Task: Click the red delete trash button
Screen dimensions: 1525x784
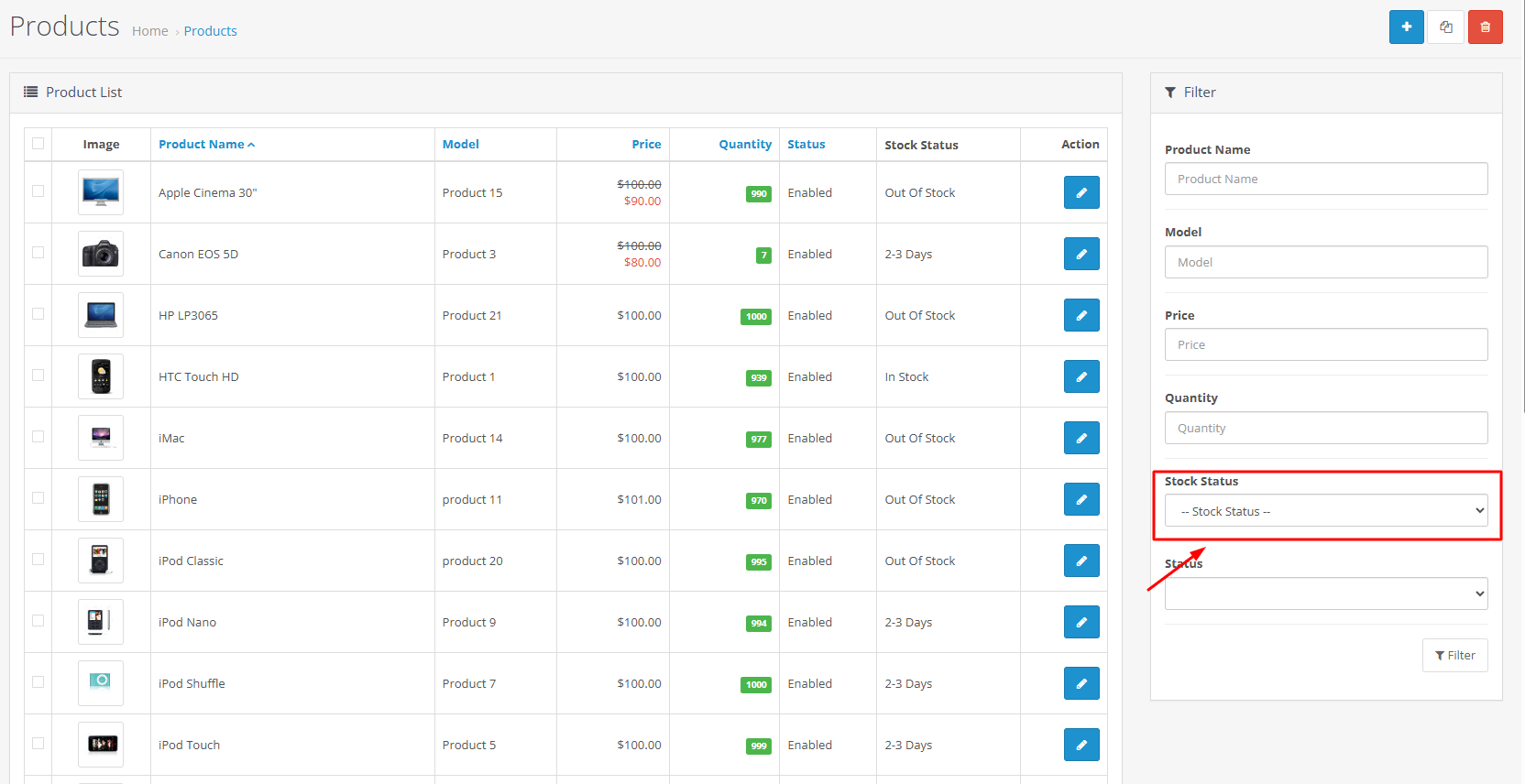Action: click(x=1485, y=27)
